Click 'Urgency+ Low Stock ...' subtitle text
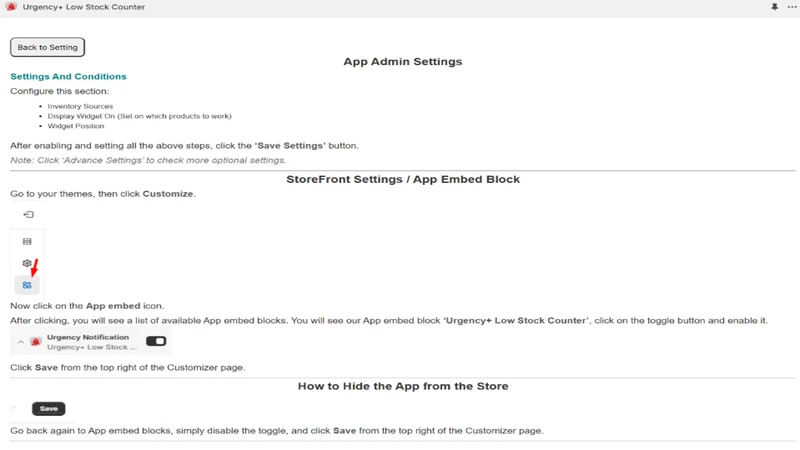Image resolution: width=800 pixels, height=450 pixels. (92, 347)
